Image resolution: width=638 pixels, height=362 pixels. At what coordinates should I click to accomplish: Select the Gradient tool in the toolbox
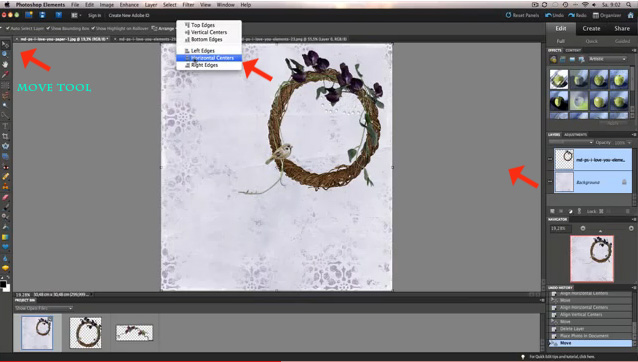tap(5, 237)
